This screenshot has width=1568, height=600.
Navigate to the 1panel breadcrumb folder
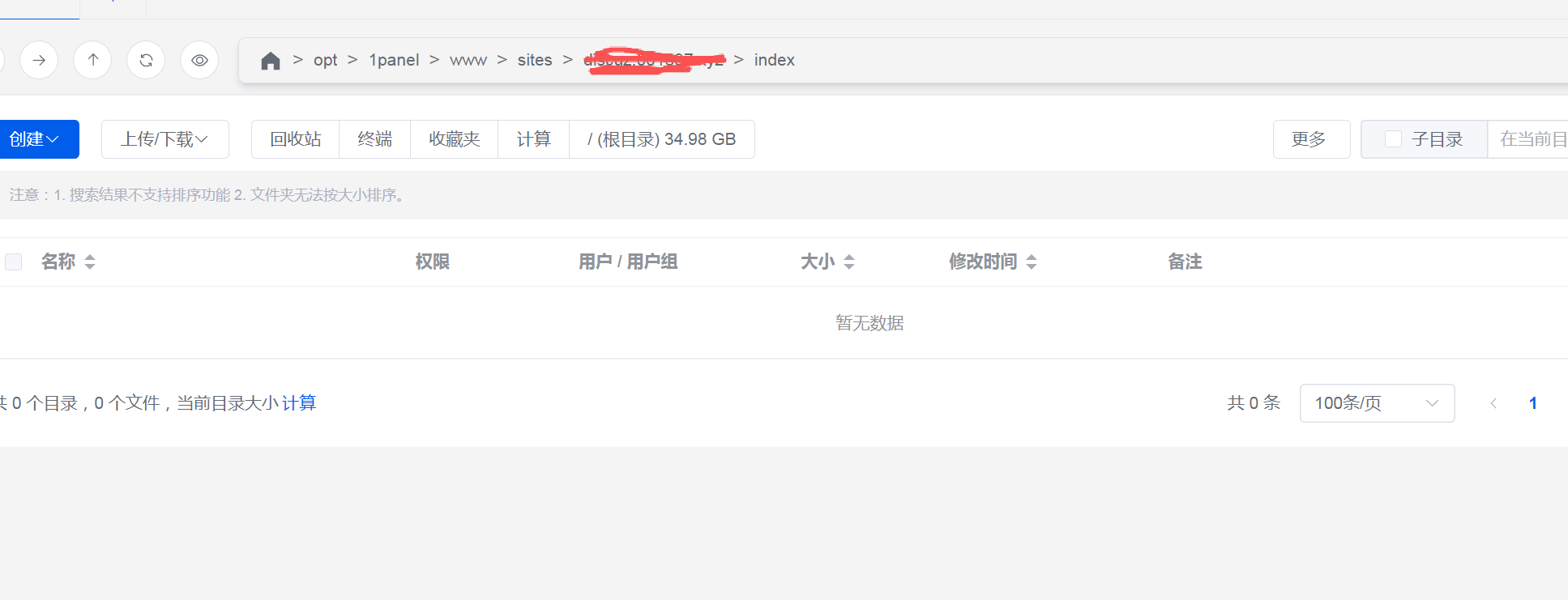394,60
